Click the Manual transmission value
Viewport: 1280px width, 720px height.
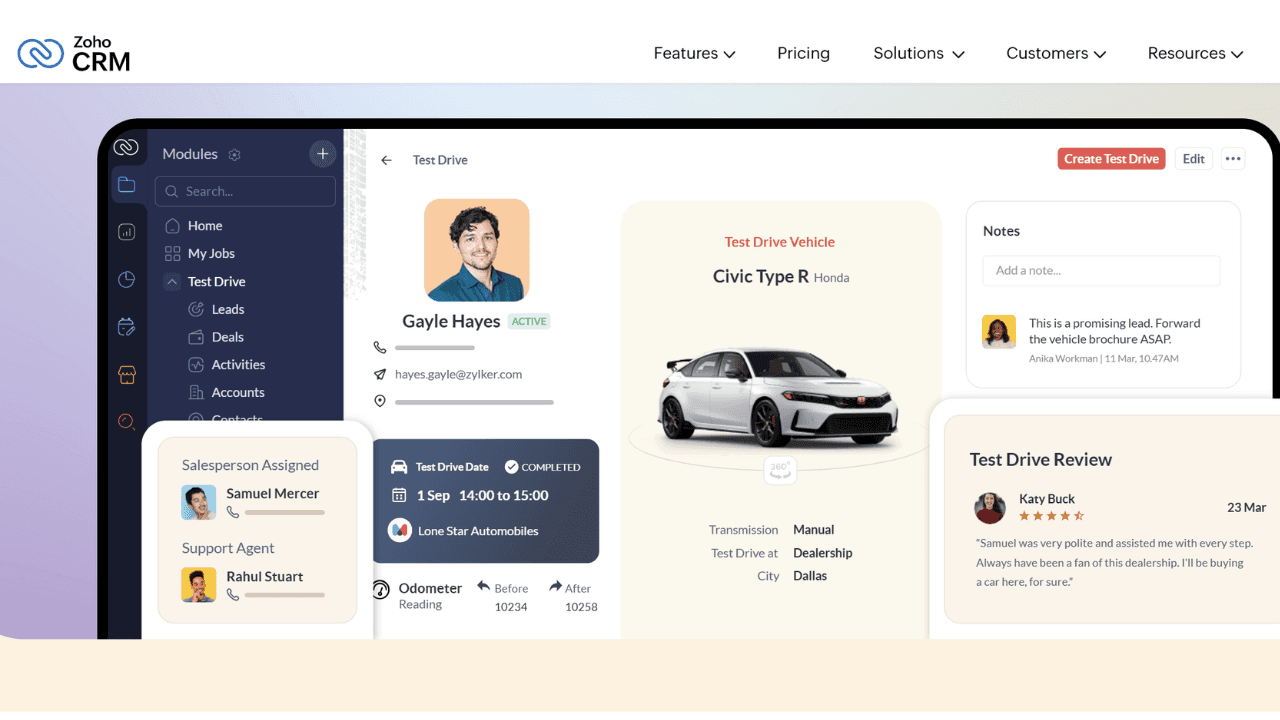click(x=813, y=530)
